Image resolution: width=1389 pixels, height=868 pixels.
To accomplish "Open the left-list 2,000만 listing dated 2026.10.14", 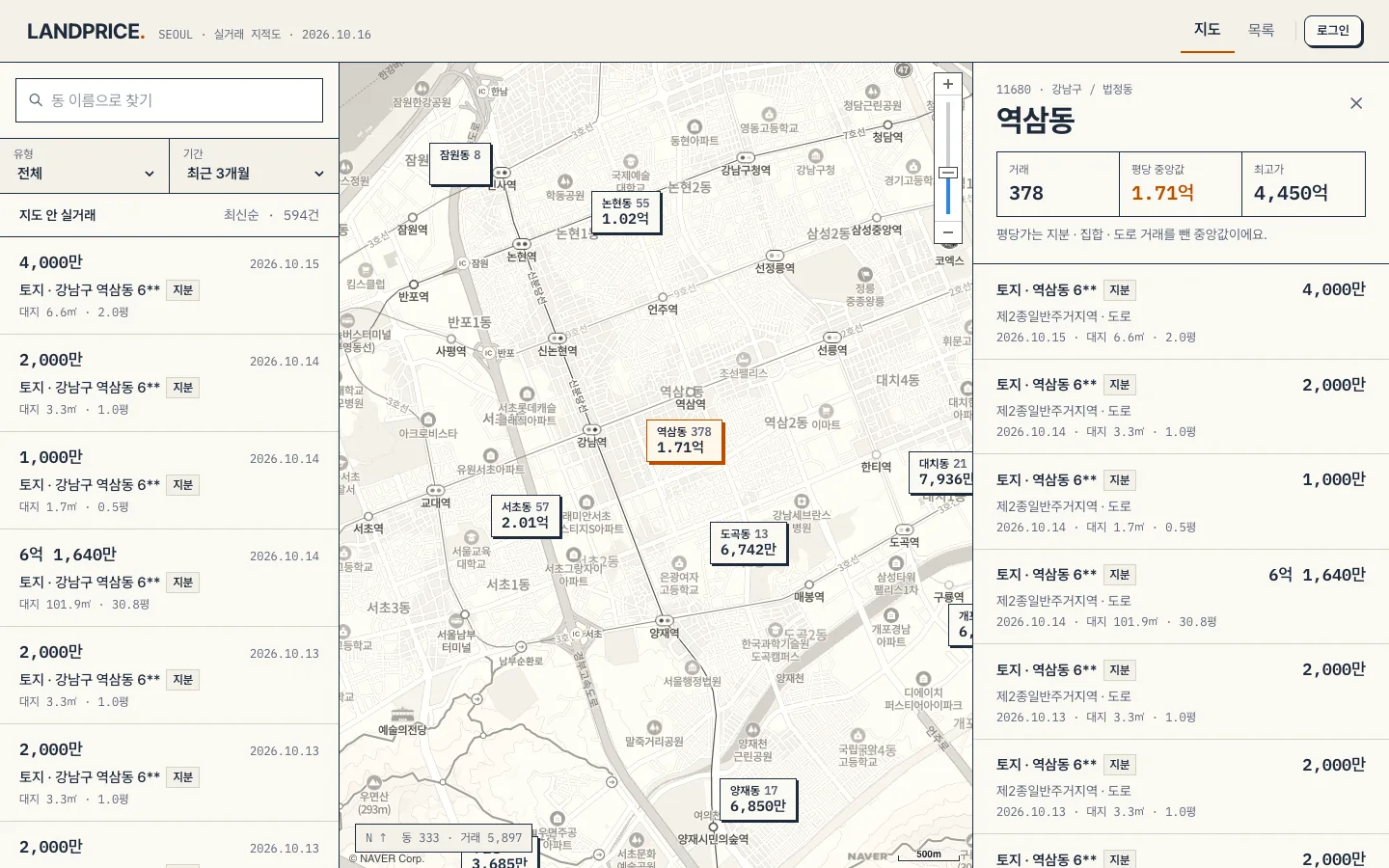I will pyautogui.click(x=169, y=384).
